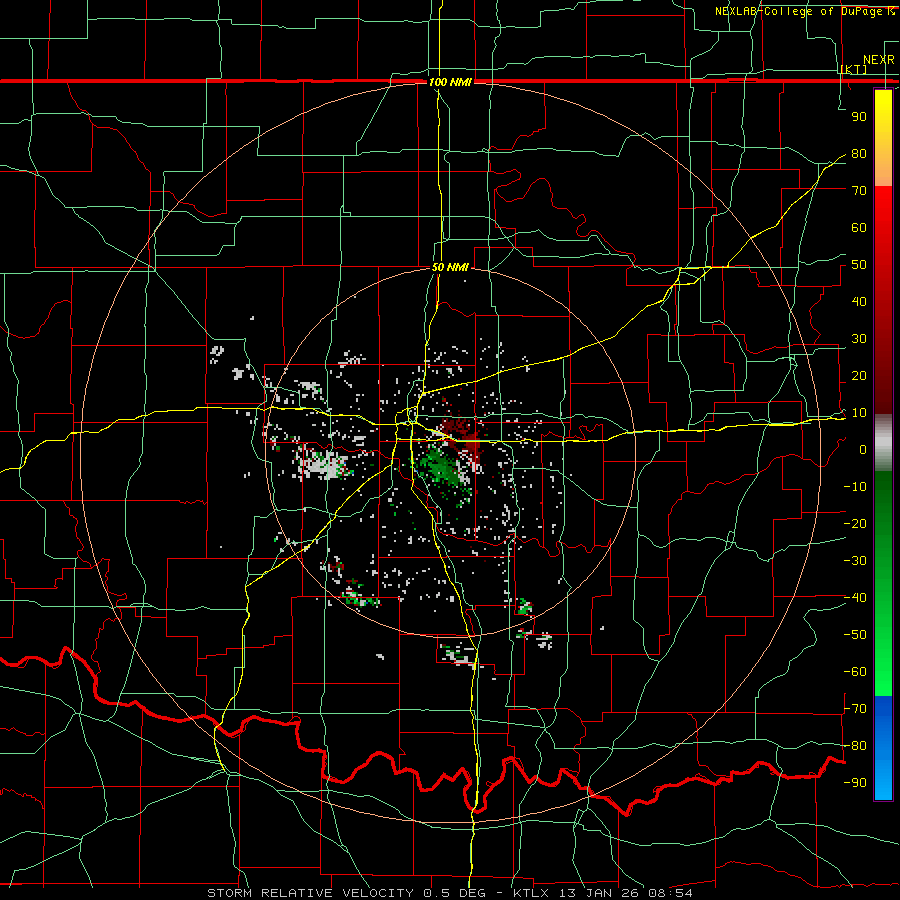Click the -50 scale value
This screenshot has height=900, width=900.
point(855,635)
